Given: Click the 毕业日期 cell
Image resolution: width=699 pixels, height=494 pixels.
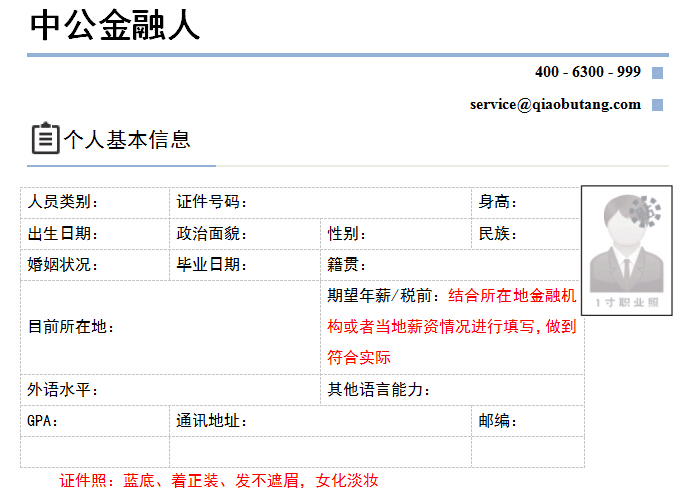Looking at the screenshot, I should pyautogui.click(x=245, y=265).
